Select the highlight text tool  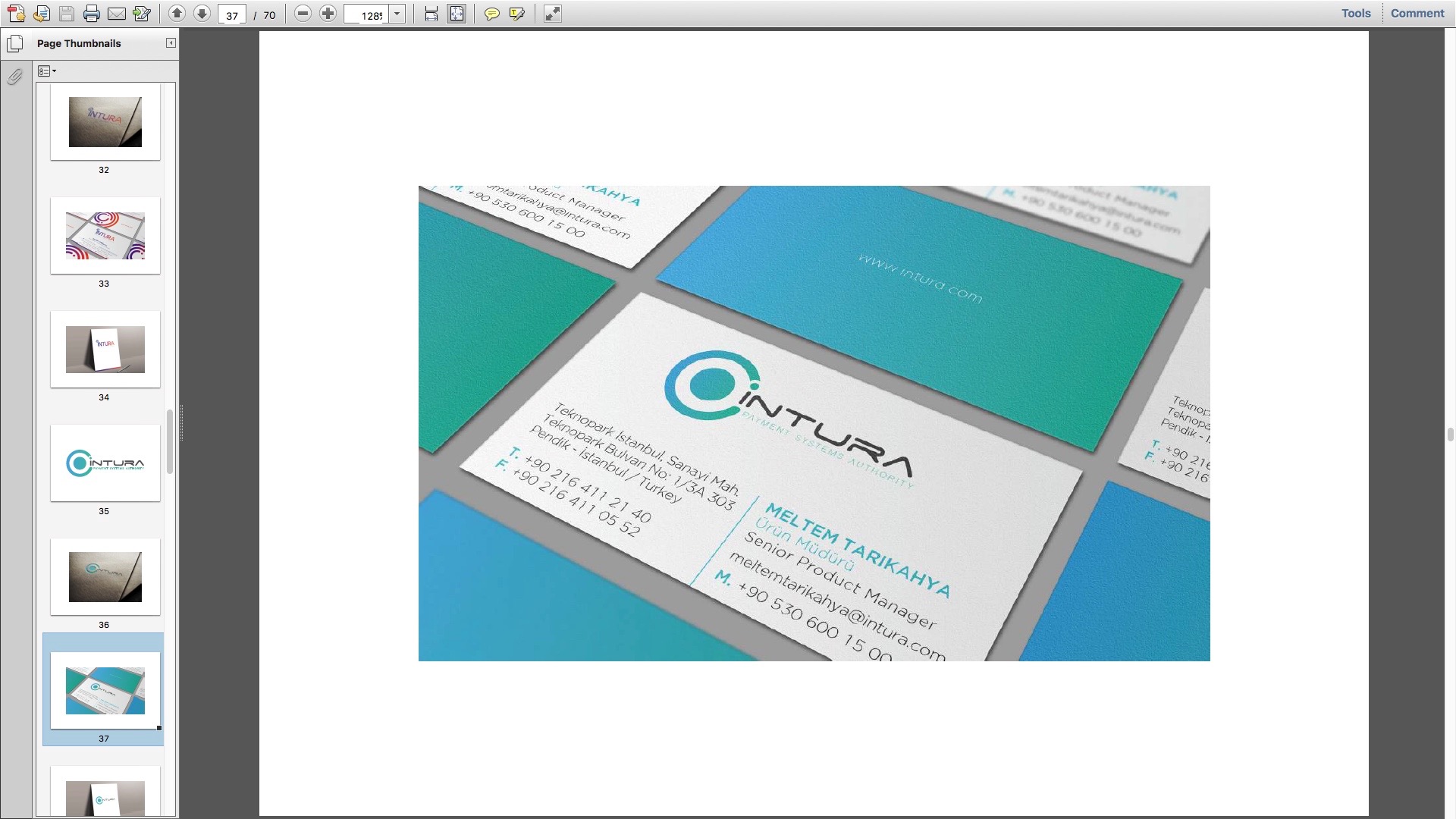click(517, 14)
